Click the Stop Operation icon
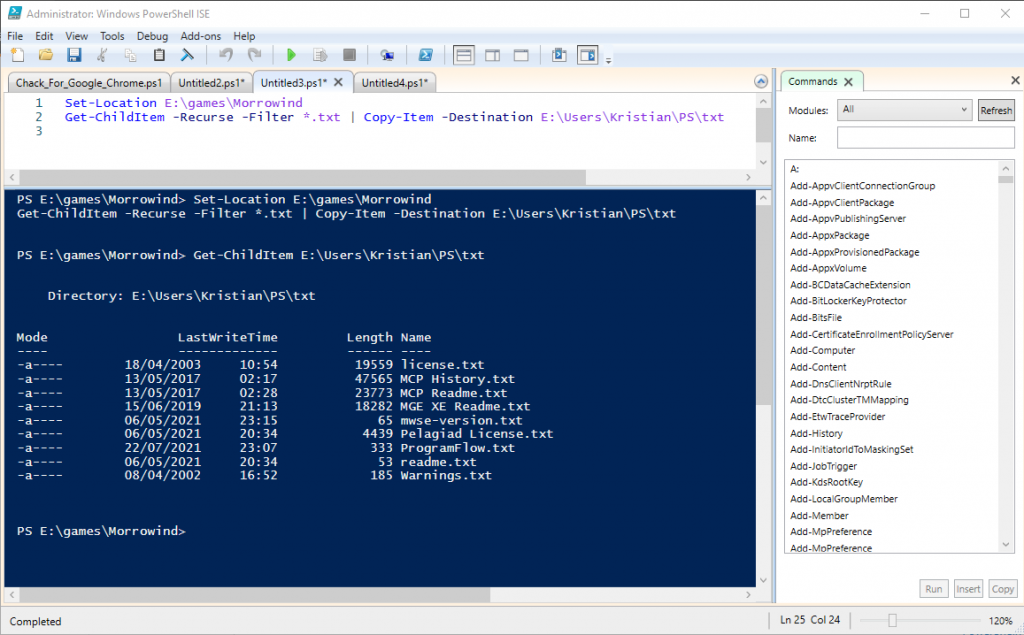 click(x=349, y=55)
